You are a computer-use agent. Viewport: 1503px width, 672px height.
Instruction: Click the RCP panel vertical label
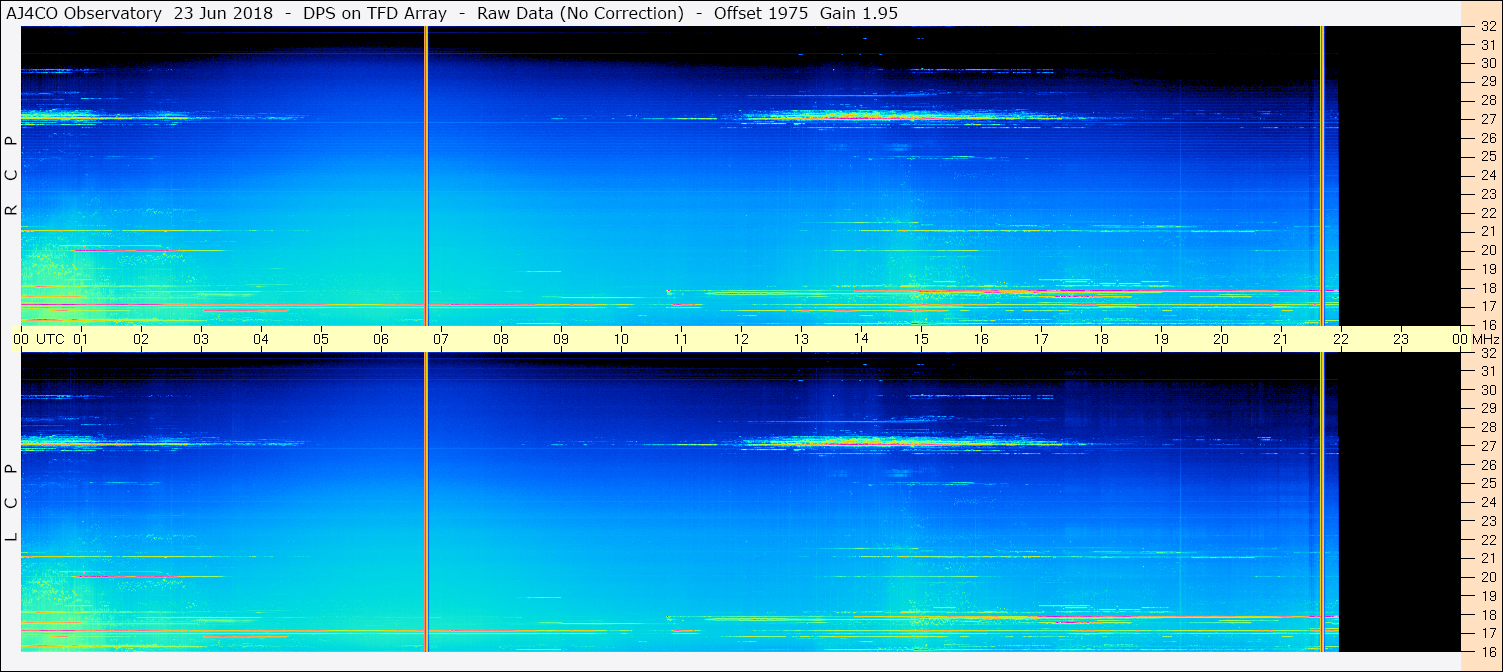(x=11, y=176)
